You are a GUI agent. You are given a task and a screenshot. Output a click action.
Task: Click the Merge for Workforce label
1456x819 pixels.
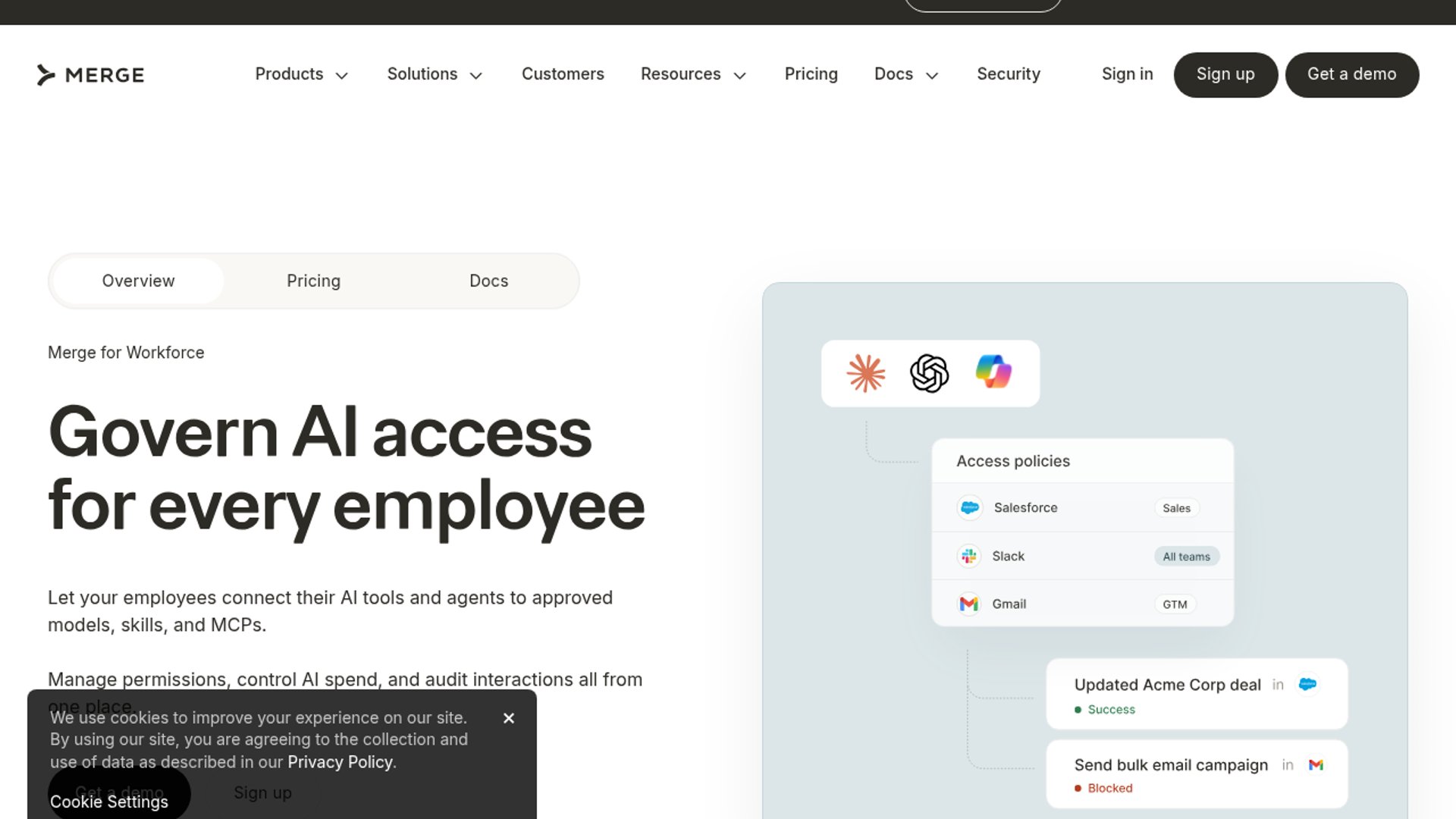126,353
